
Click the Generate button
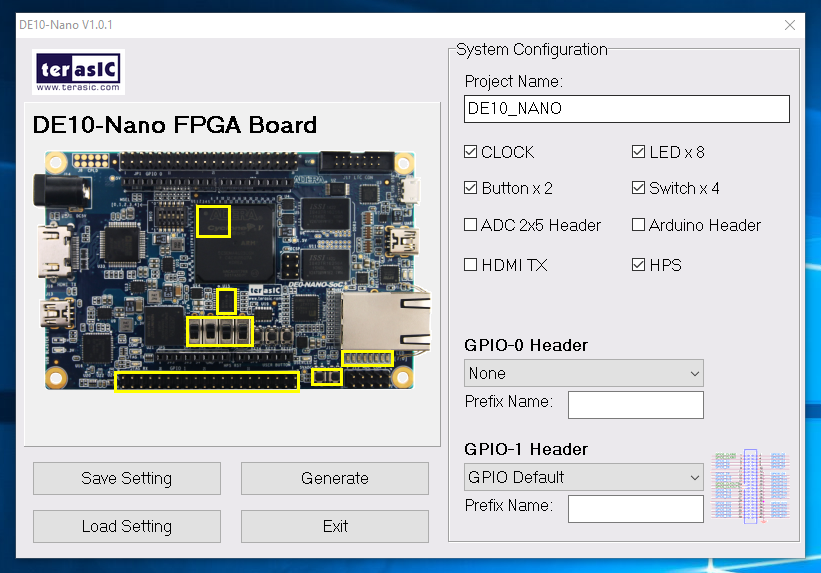pyautogui.click(x=335, y=478)
